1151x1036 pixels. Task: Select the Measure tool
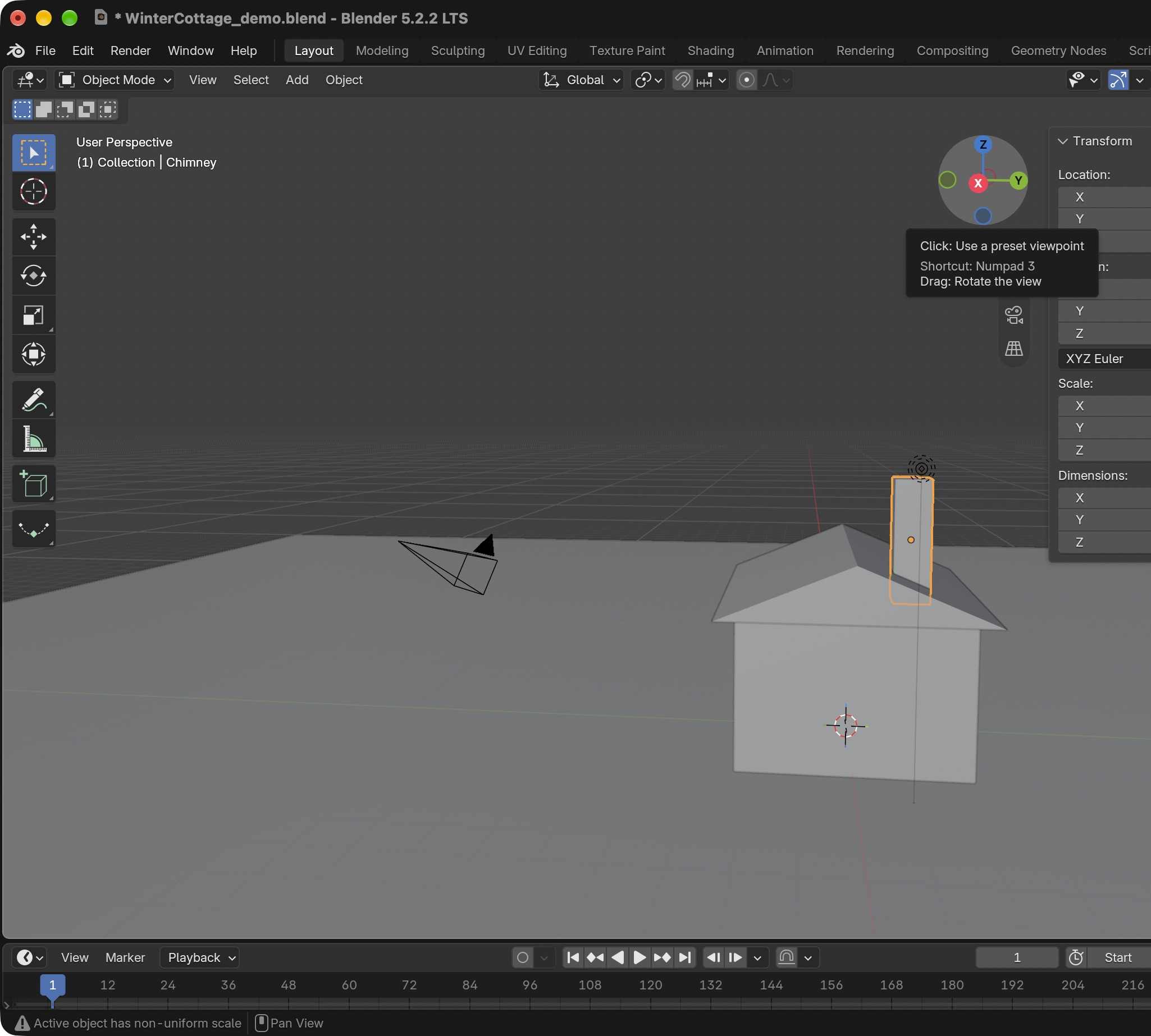(34, 439)
